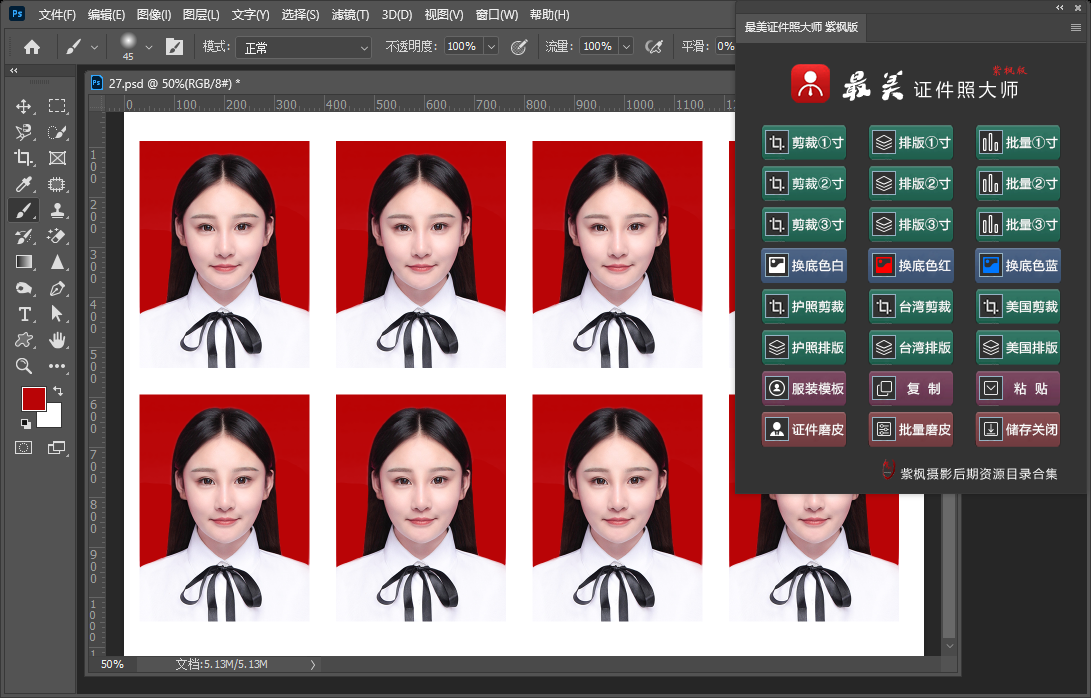Select the Crop tool in toolbox
The width and height of the screenshot is (1091, 698).
click(24, 158)
